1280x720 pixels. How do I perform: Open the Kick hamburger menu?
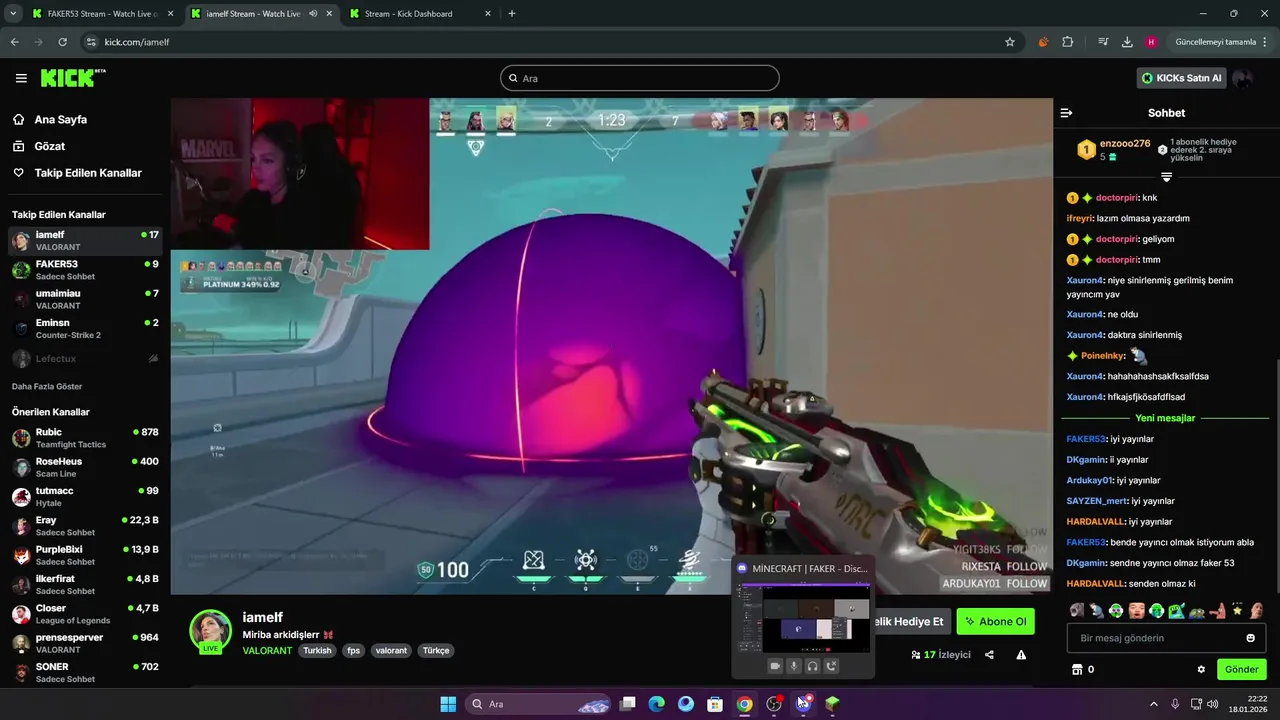[x=21, y=78]
